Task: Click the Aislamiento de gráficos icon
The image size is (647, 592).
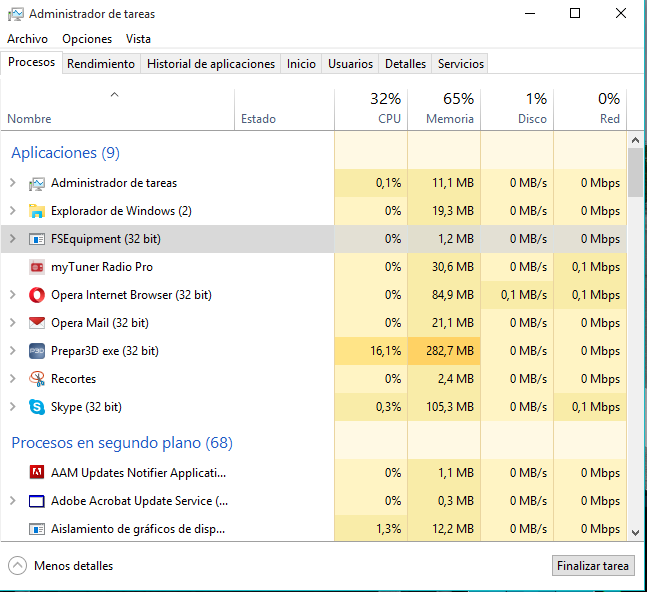Action: 37,529
